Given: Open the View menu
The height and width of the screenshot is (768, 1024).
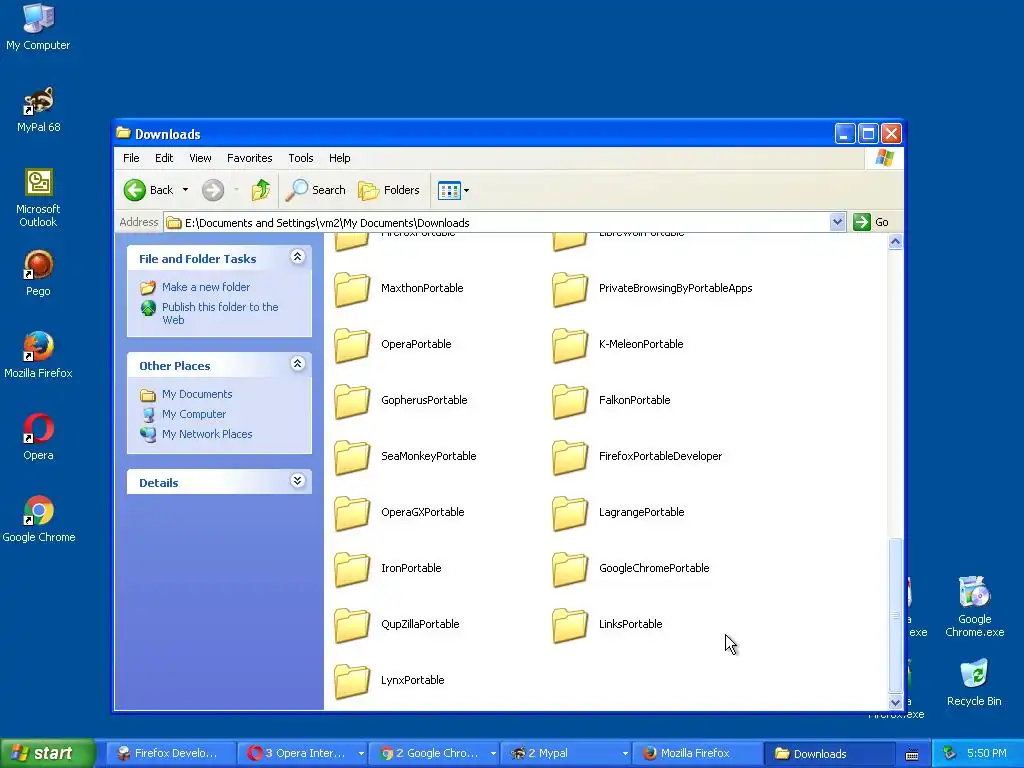Looking at the screenshot, I should 200,158.
